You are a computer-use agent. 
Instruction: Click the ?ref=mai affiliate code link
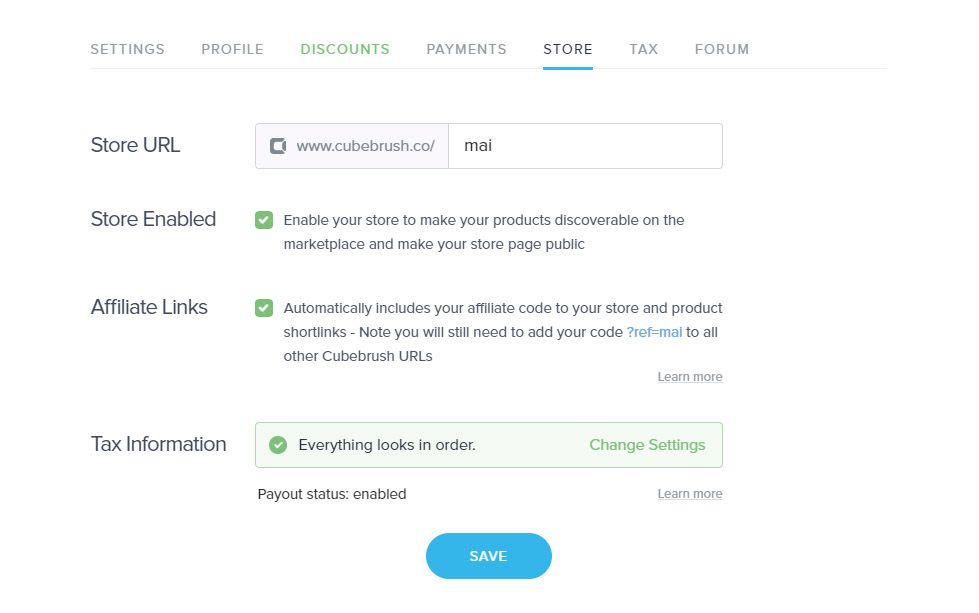coord(654,332)
